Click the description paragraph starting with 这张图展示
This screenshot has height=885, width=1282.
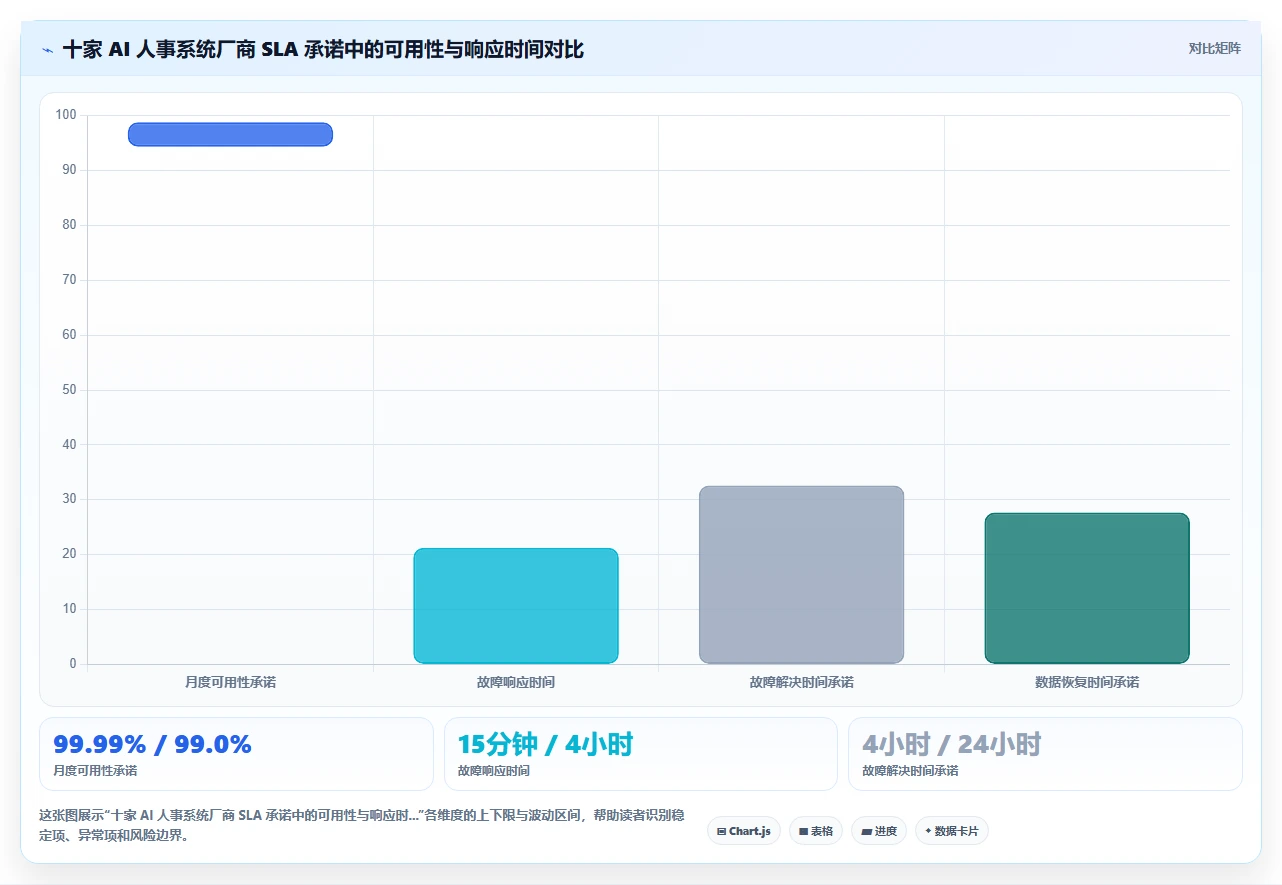pos(361,825)
